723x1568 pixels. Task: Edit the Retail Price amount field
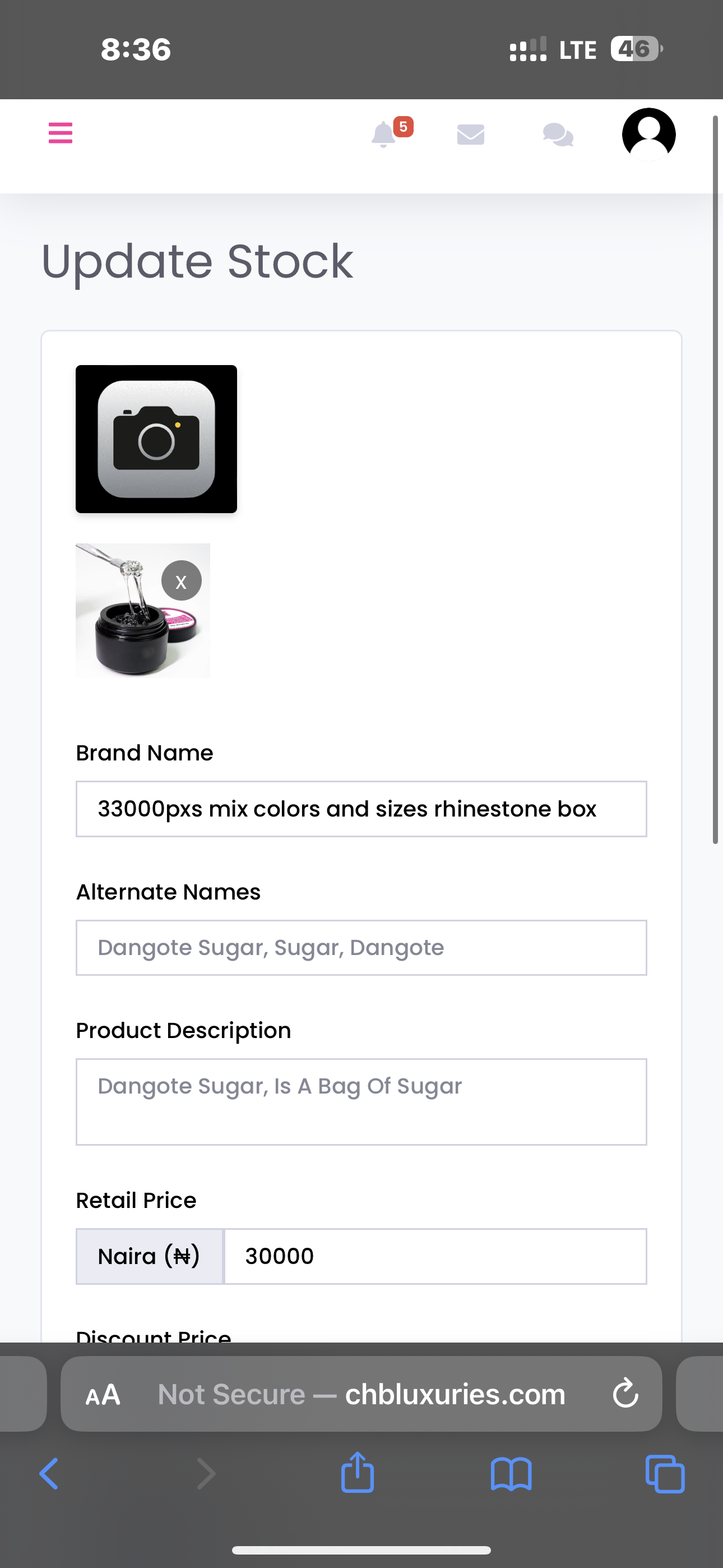click(x=435, y=1256)
